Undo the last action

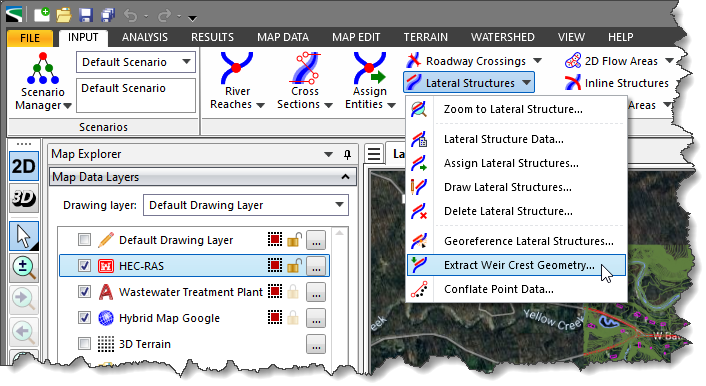point(131,16)
